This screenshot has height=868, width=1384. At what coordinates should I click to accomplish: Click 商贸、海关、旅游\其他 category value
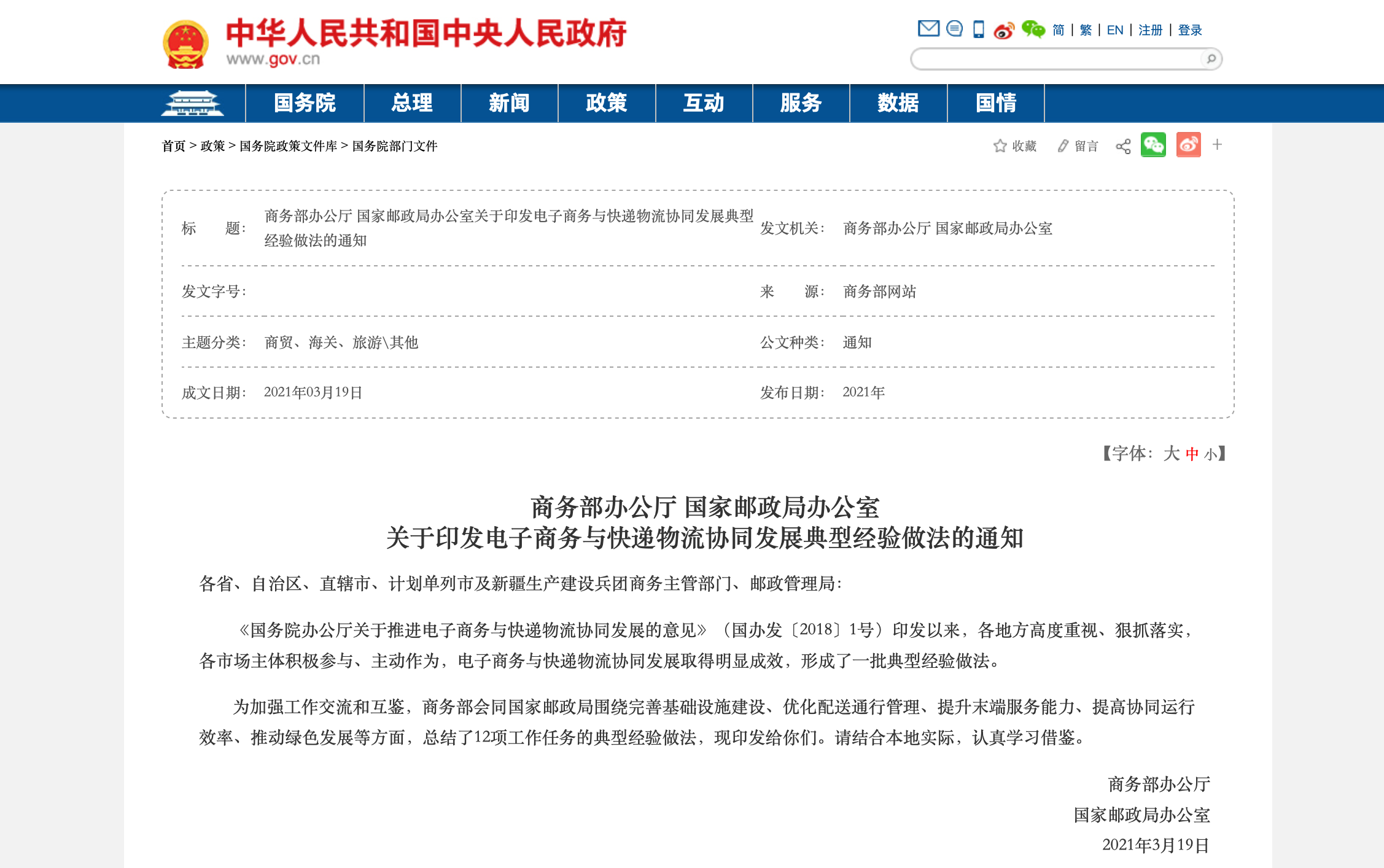[x=341, y=343]
